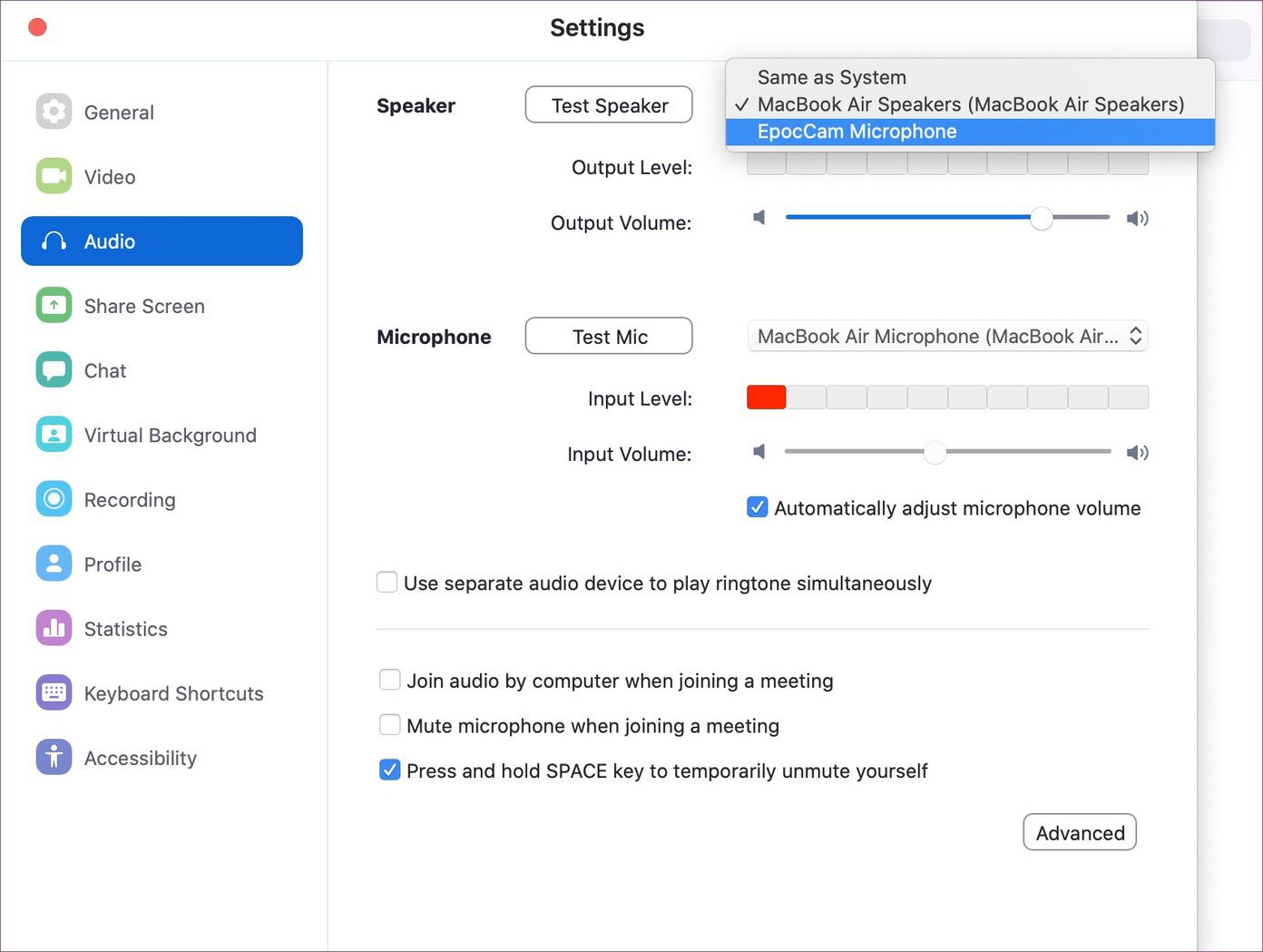1263x952 pixels.
Task: Click the Video camera icon
Action: pos(54,176)
